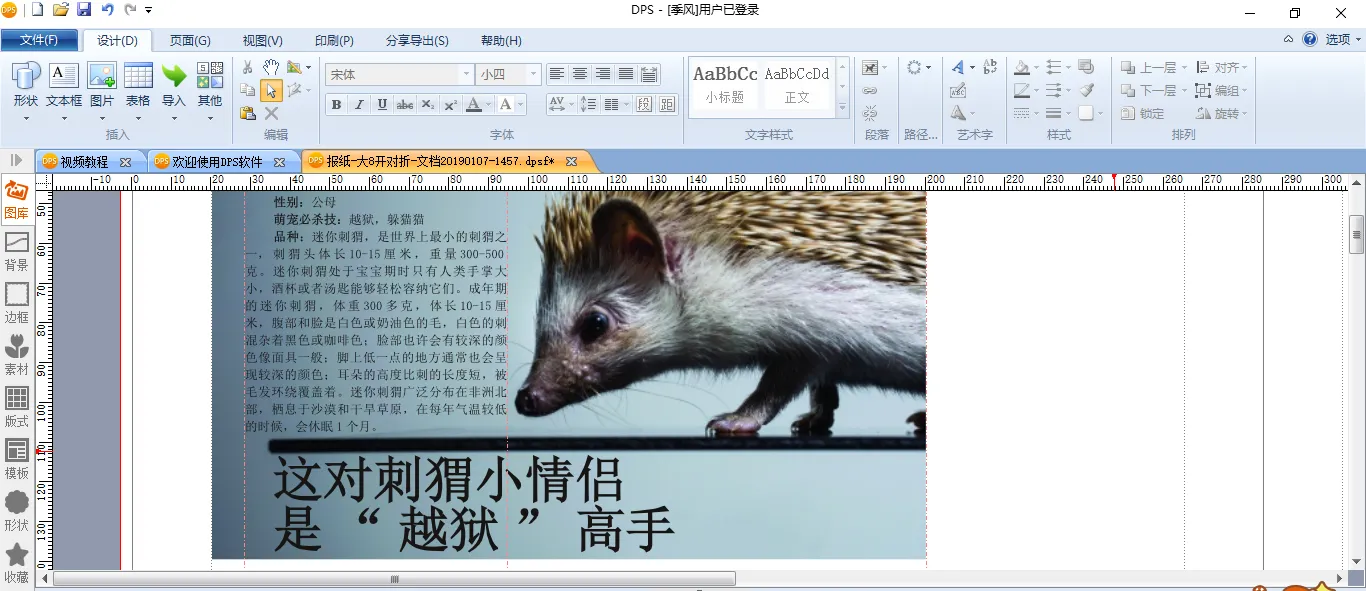Click the cut scissors icon

(x=248, y=67)
